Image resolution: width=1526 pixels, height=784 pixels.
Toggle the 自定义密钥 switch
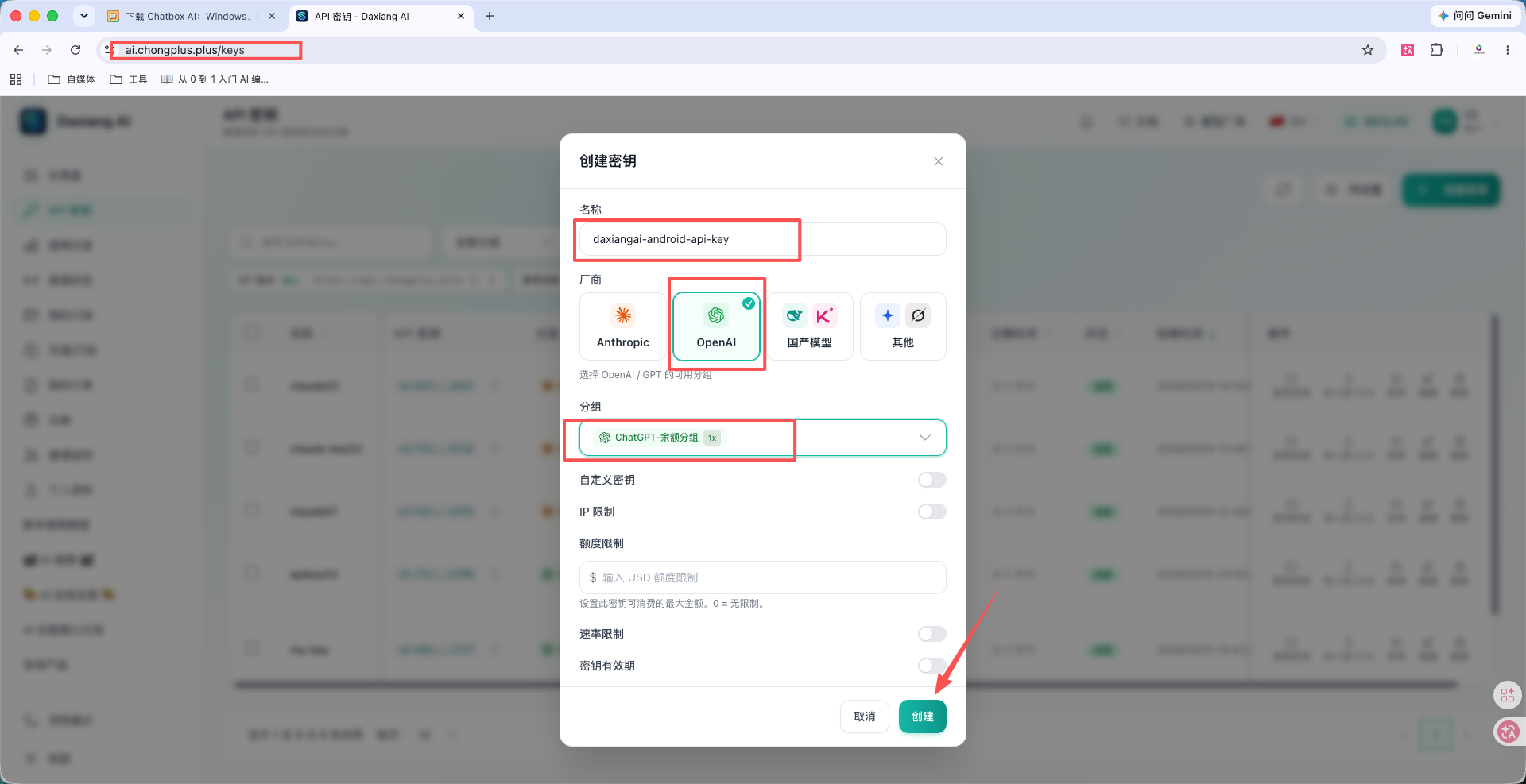931,480
